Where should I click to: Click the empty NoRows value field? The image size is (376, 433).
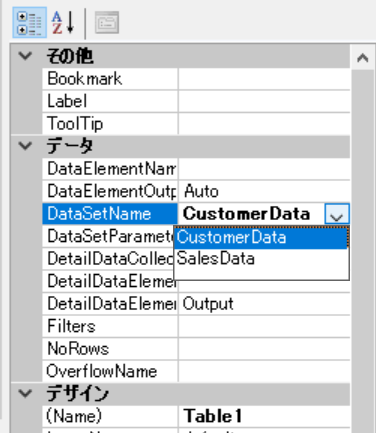[x=264, y=349]
